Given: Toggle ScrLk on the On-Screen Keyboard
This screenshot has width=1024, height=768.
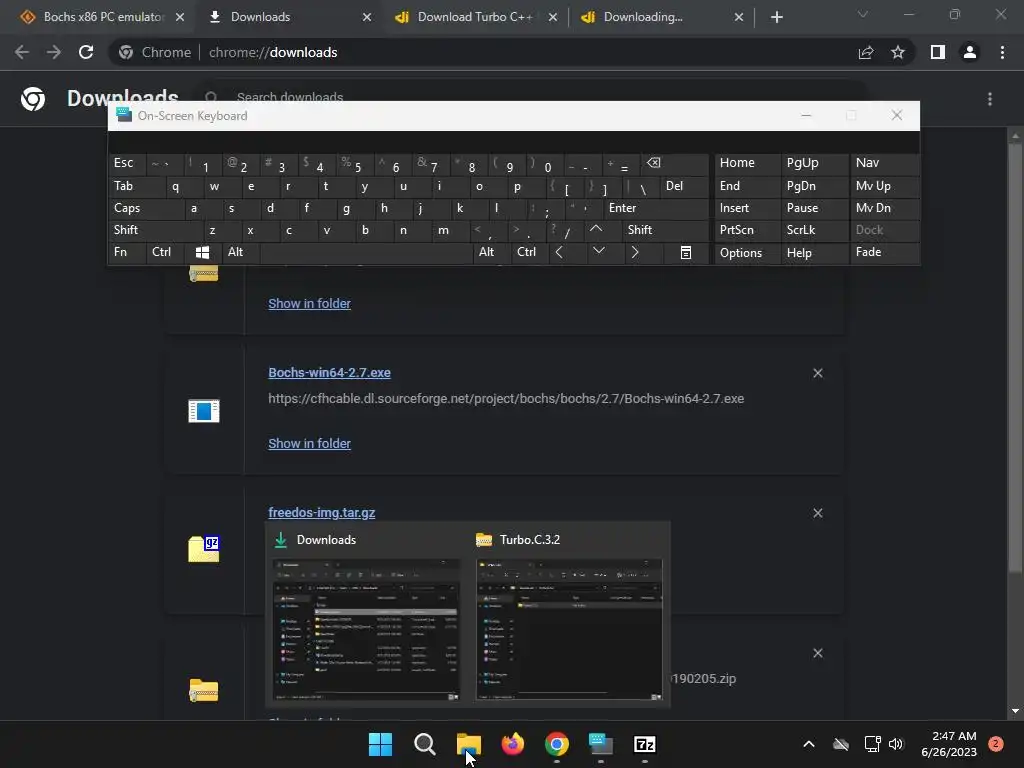Looking at the screenshot, I should point(814,230).
